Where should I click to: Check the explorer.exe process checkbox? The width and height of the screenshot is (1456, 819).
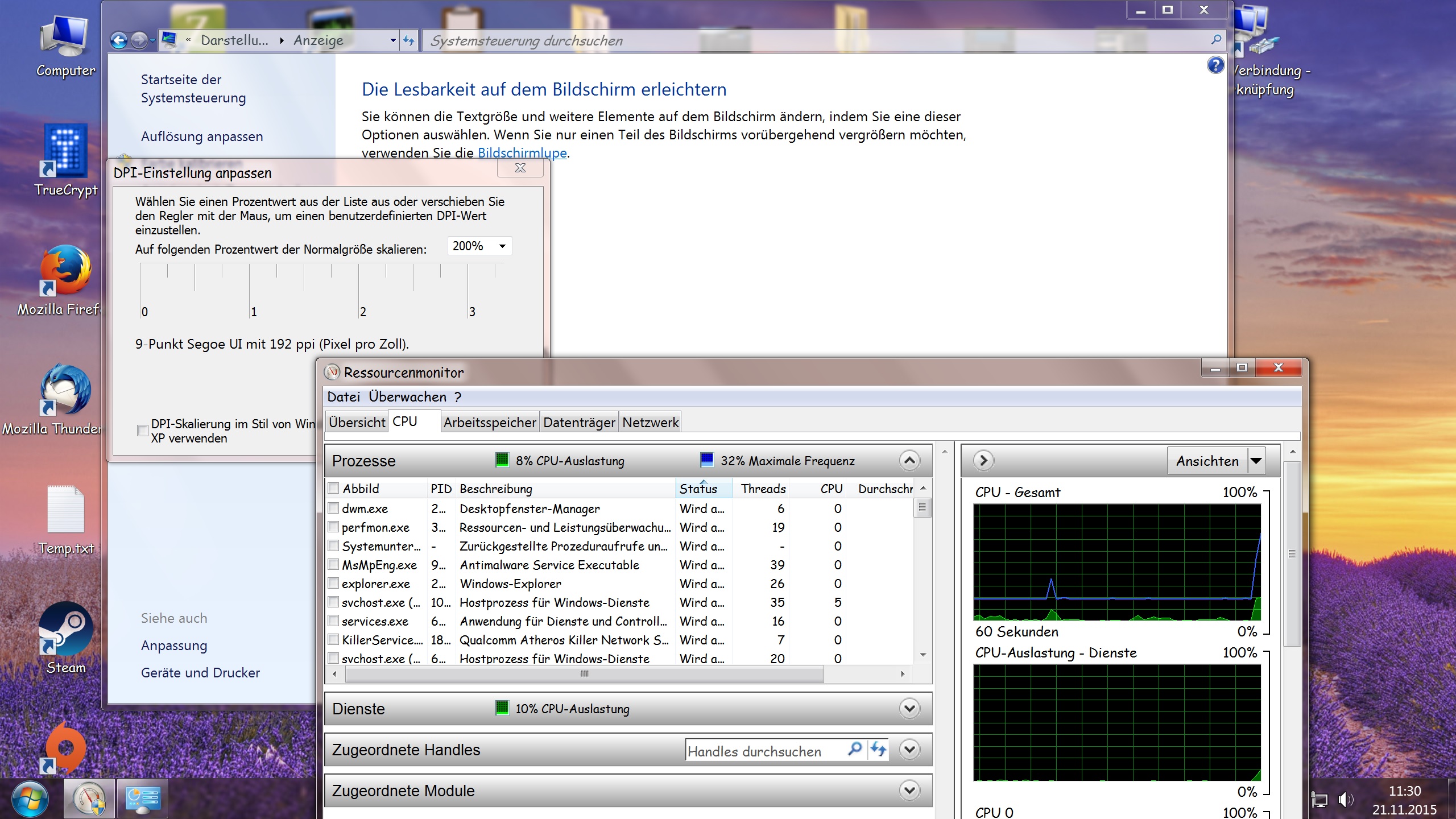coord(334,583)
